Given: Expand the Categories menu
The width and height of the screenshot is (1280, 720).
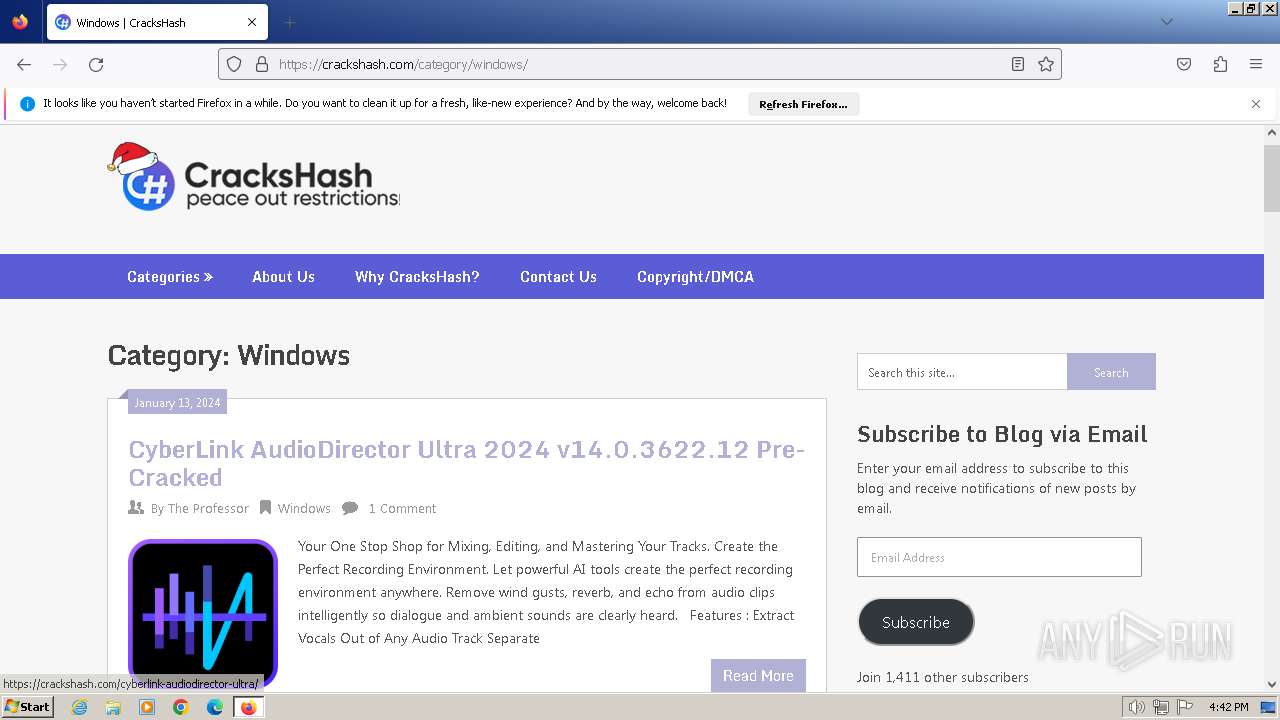Looking at the screenshot, I should pyautogui.click(x=170, y=277).
